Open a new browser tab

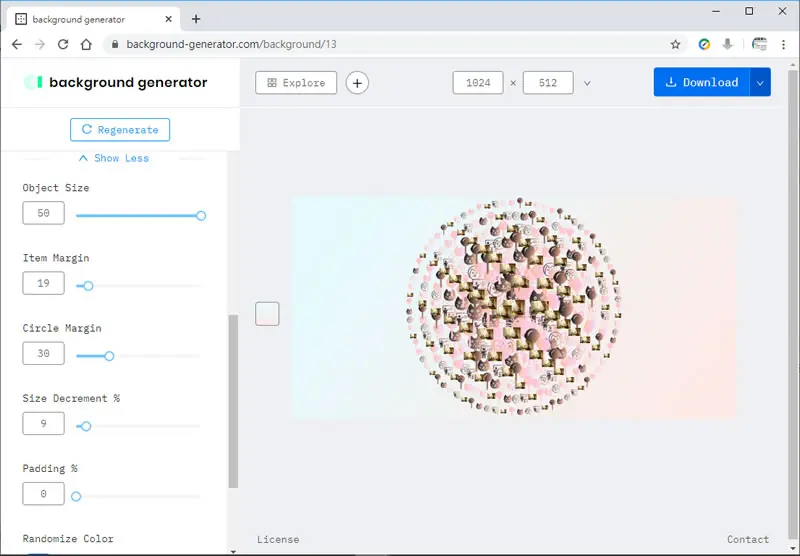coord(196,19)
